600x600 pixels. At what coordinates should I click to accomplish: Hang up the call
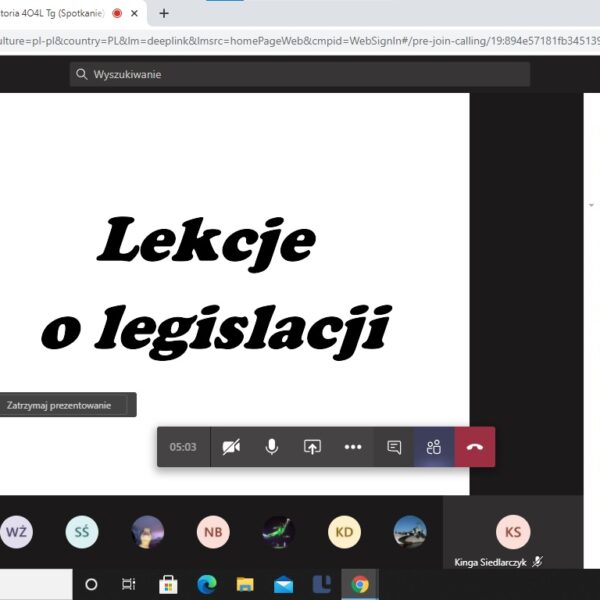(x=475, y=447)
